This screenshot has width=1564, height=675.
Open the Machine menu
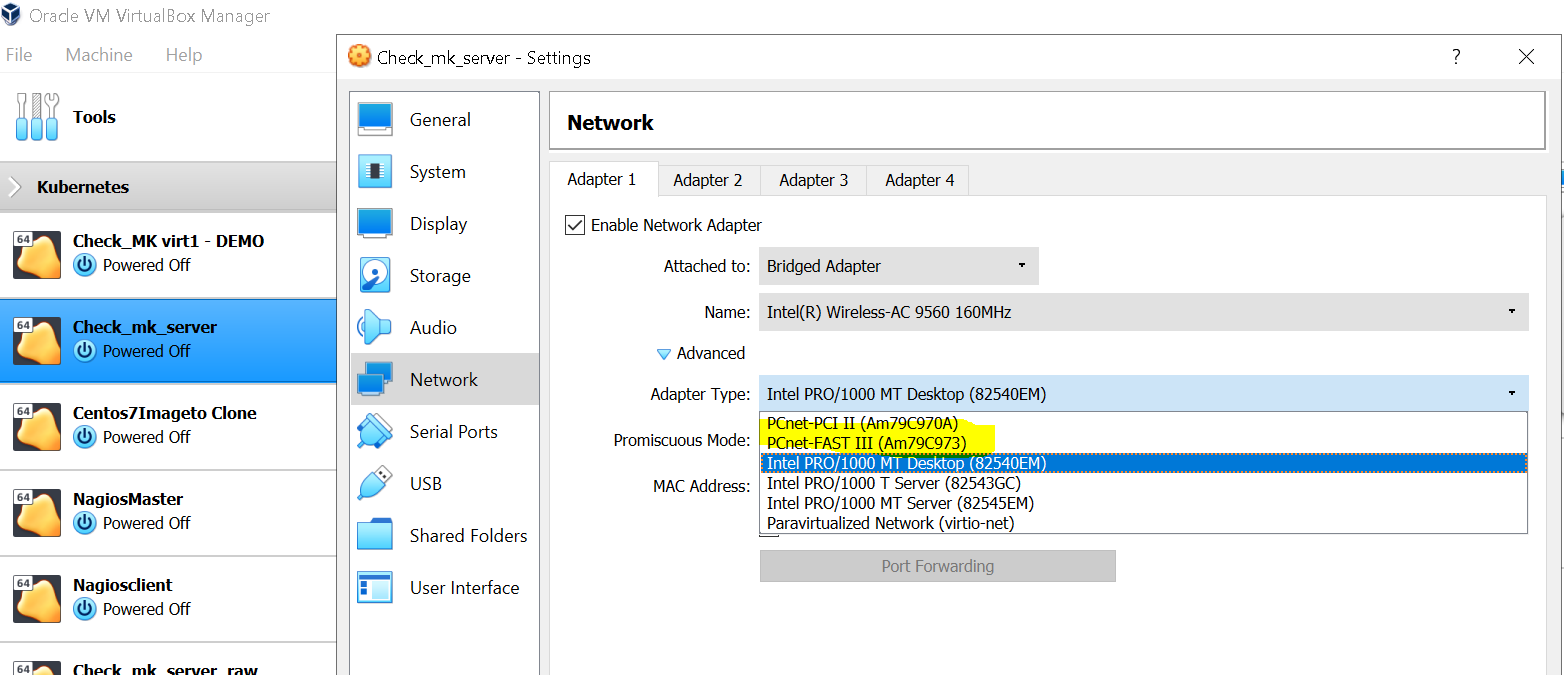pyautogui.click(x=98, y=54)
